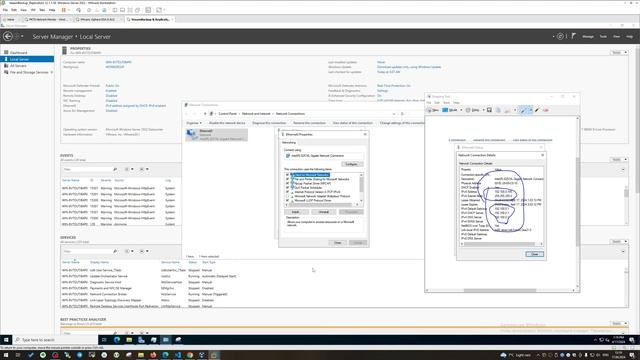This screenshot has height=360, width=640.
Task: Switch to the Home tab in VMware
Action: (x=11, y=19)
